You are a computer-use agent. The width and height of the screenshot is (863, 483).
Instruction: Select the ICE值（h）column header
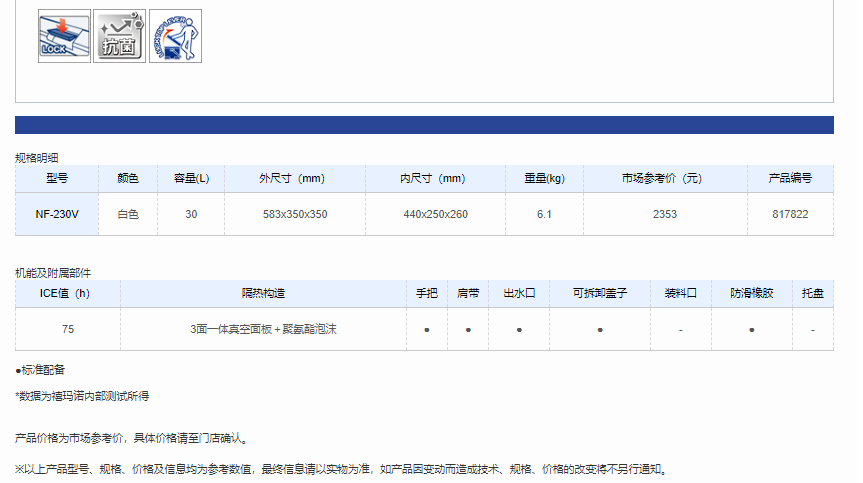point(68,293)
